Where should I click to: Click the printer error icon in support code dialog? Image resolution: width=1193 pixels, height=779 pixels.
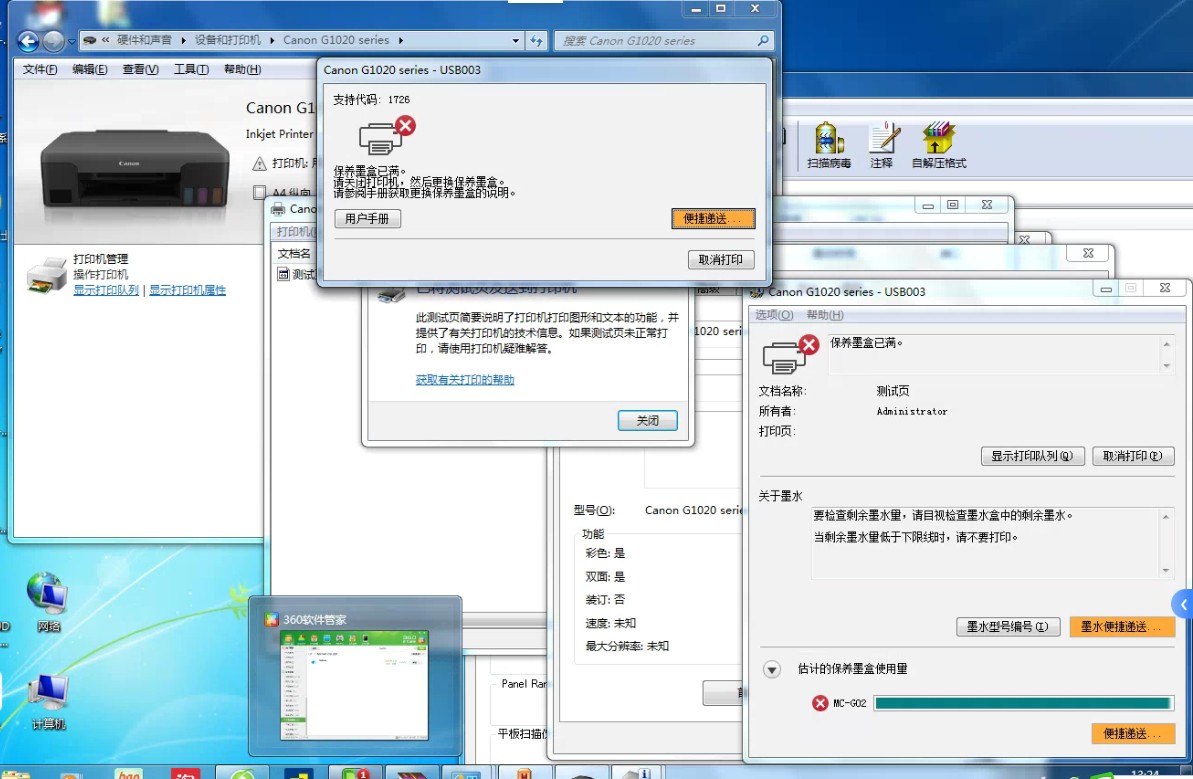pos(387,135)
